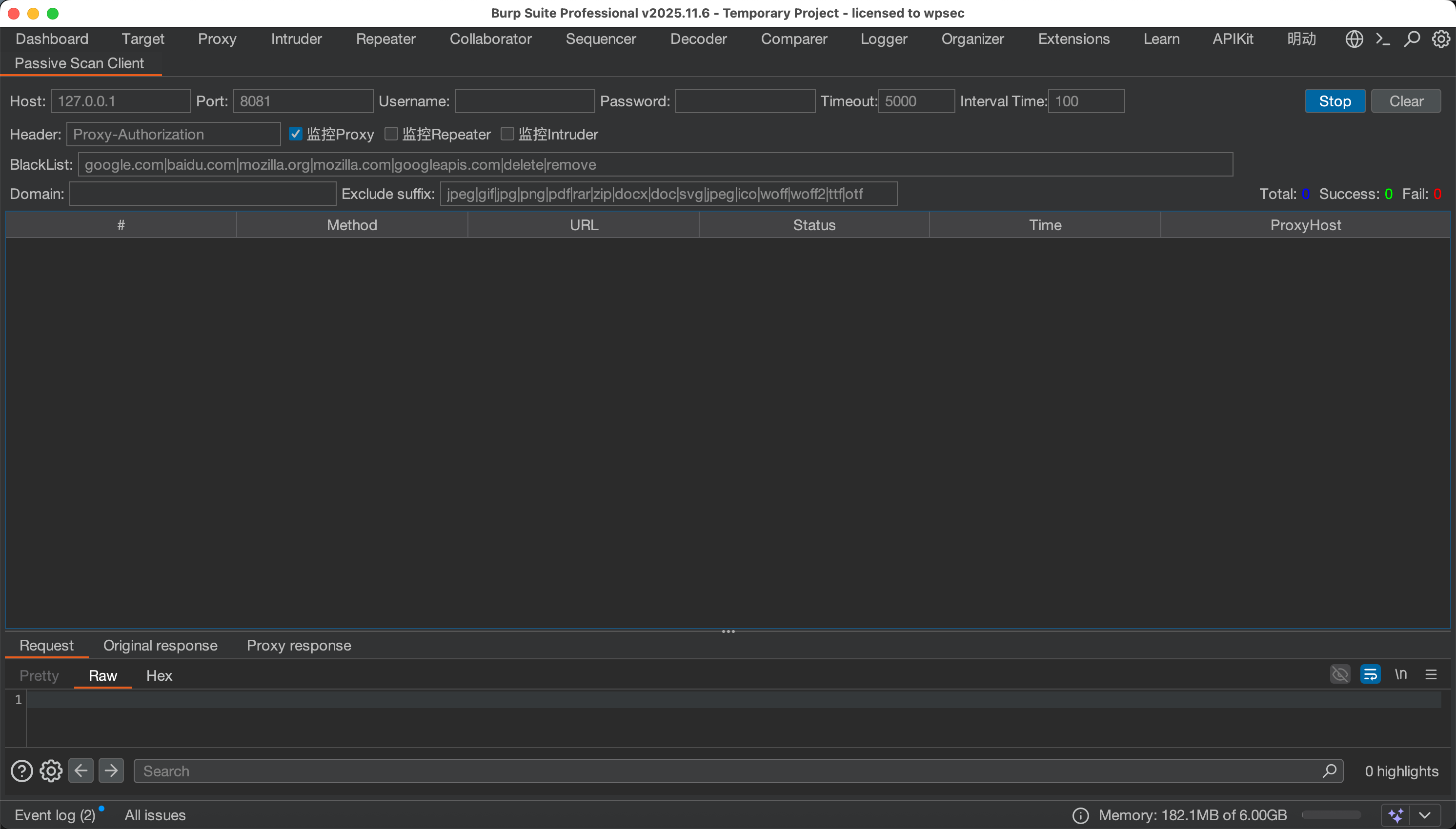1456x829 pixels.
Task: Open the Intruder tab
Action: coord(296,39)
